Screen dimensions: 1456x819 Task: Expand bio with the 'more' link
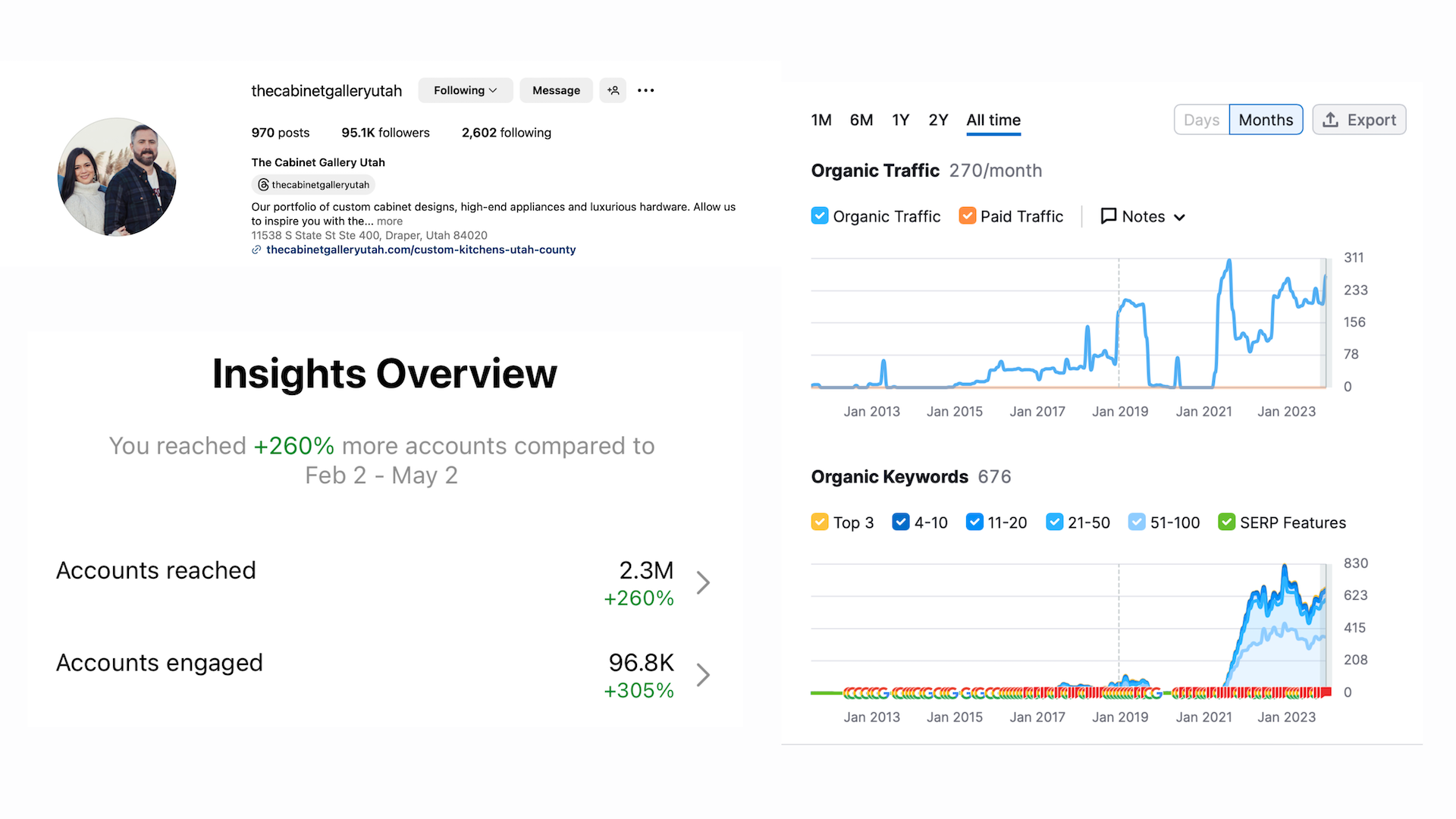tap(390, 221)
